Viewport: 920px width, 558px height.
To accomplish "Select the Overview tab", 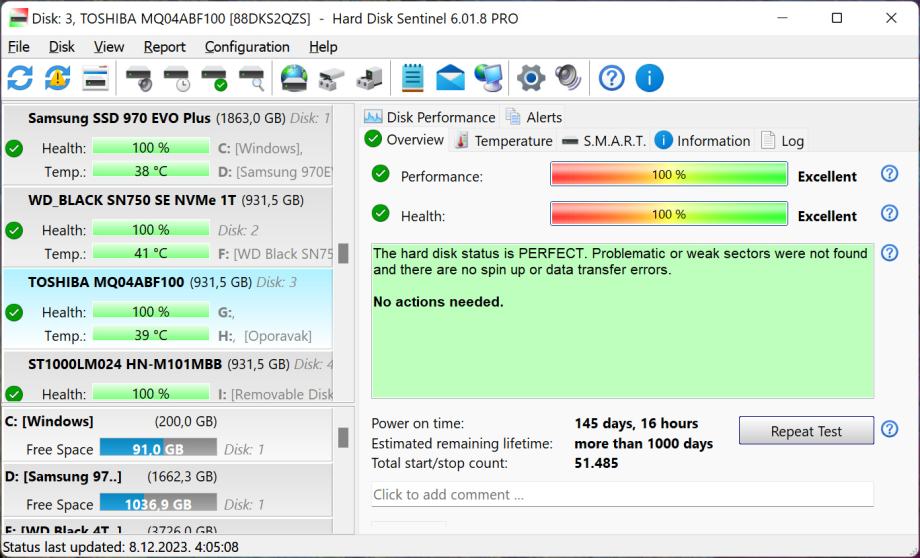I will (404, 140).
